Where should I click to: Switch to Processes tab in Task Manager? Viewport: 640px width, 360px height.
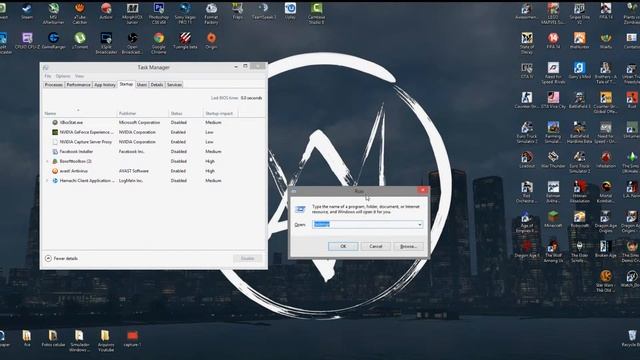pyautogui.click(x=53, y=84)
